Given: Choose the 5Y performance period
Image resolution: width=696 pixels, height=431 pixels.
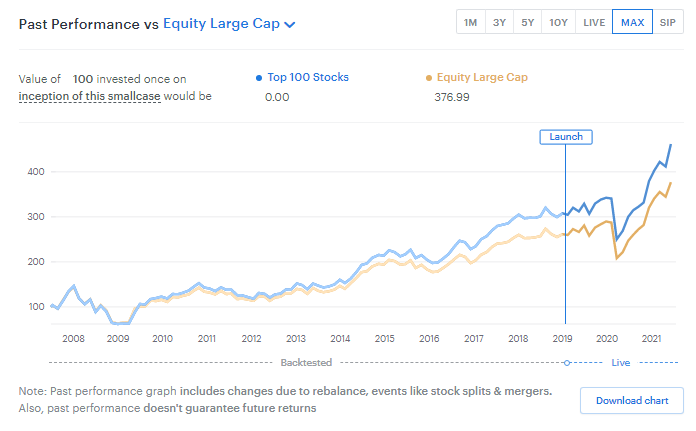Looking at the screenshot, I should pyautogui.click(x=527, y=23).
